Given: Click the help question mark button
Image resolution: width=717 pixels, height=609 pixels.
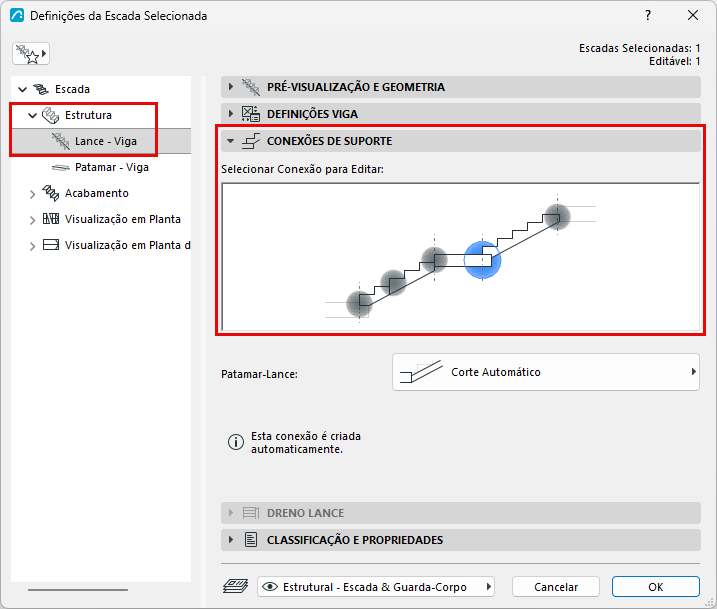Looking at the screenshot, I should click(648, 16).
